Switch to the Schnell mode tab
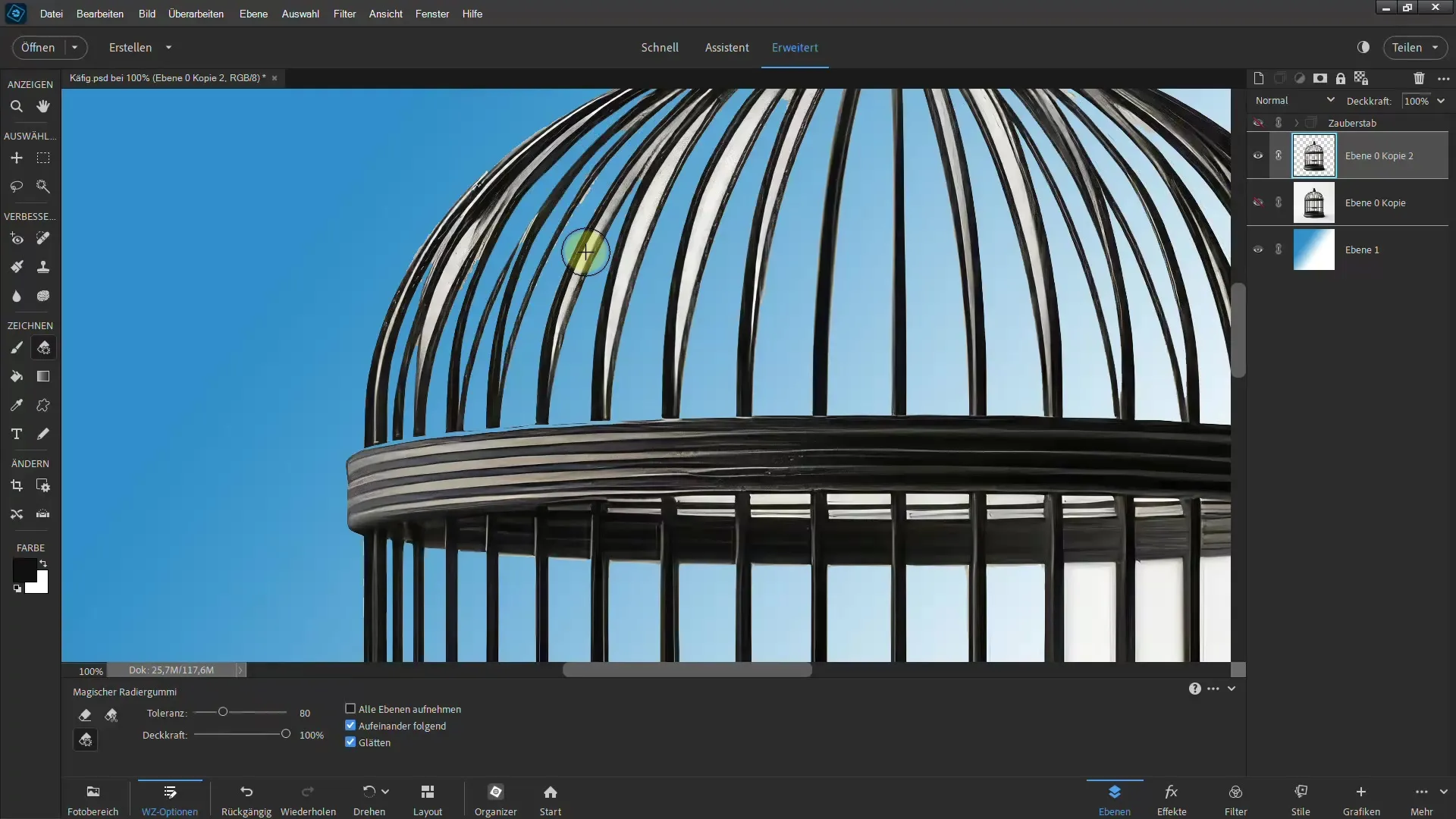This screenshot has height=819, width=1456. 660,47
